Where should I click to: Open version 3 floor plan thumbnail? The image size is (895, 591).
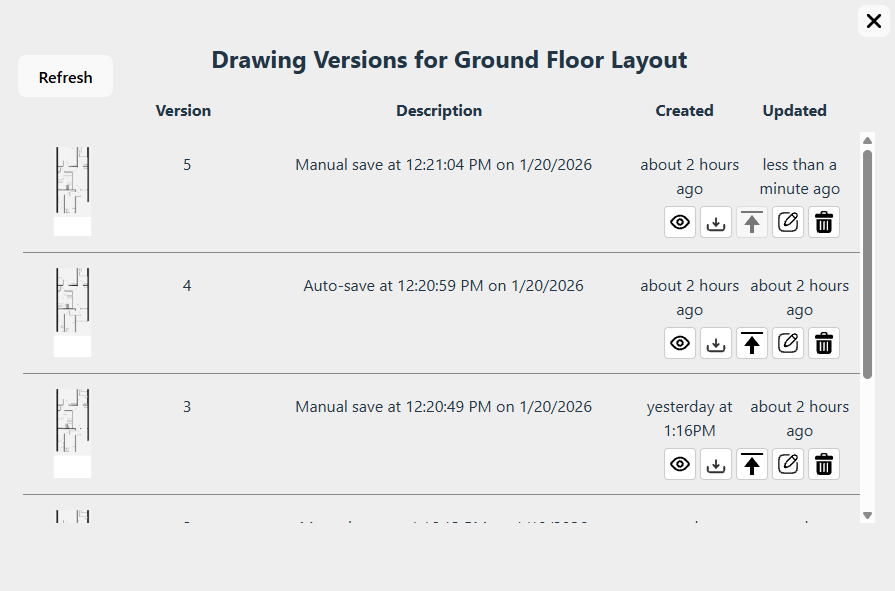tap(72, 432)
